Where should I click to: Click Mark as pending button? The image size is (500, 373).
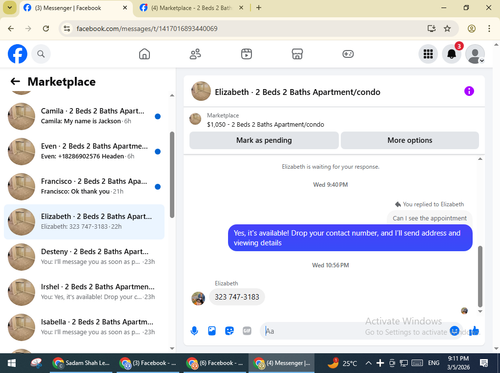click(x=264, y=140)
